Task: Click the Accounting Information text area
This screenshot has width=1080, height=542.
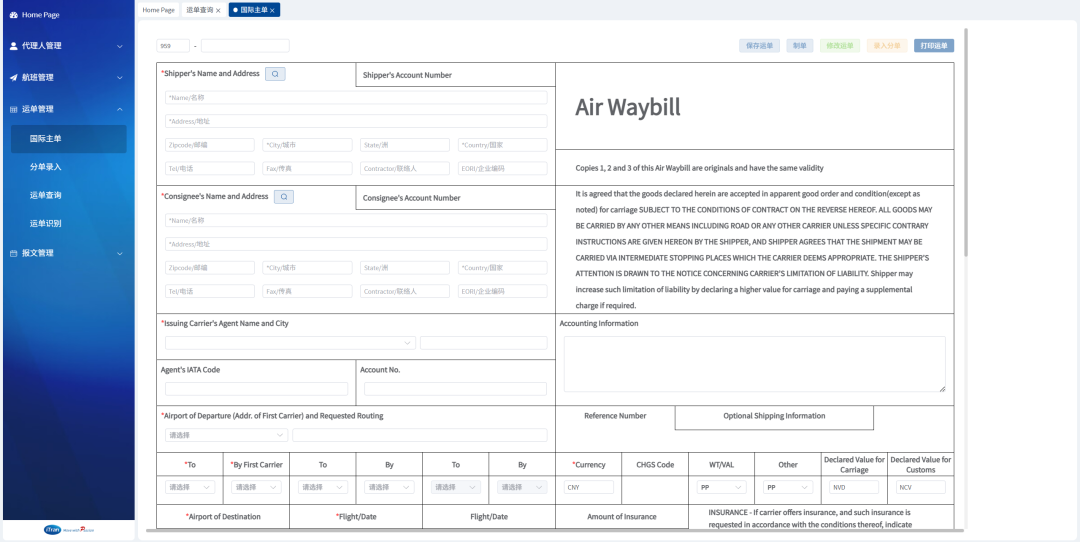Action: pyautogui.click(x=754, y=363)
